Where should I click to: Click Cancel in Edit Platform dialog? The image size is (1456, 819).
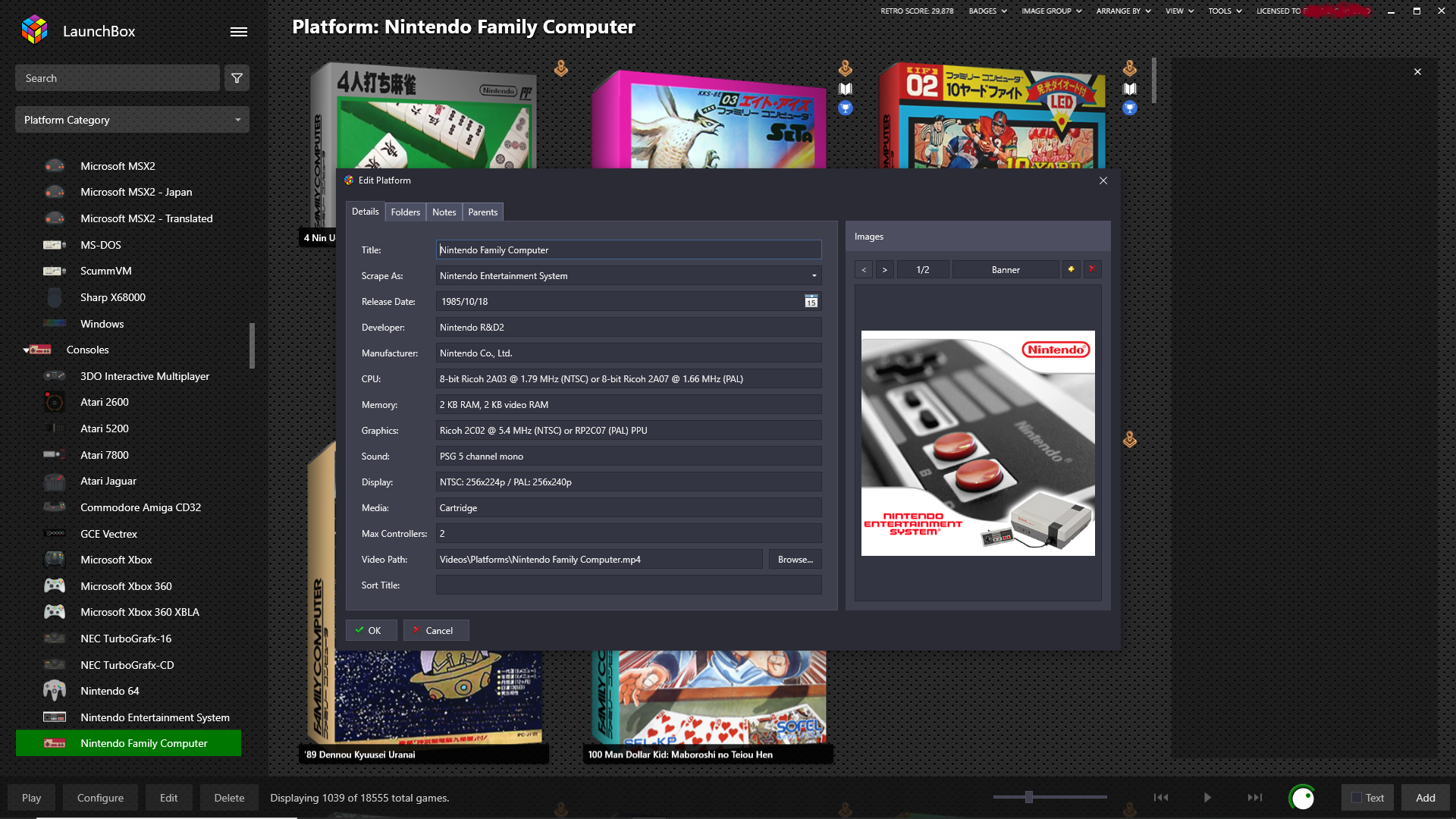pyautogui.click(x=436, y=630)
